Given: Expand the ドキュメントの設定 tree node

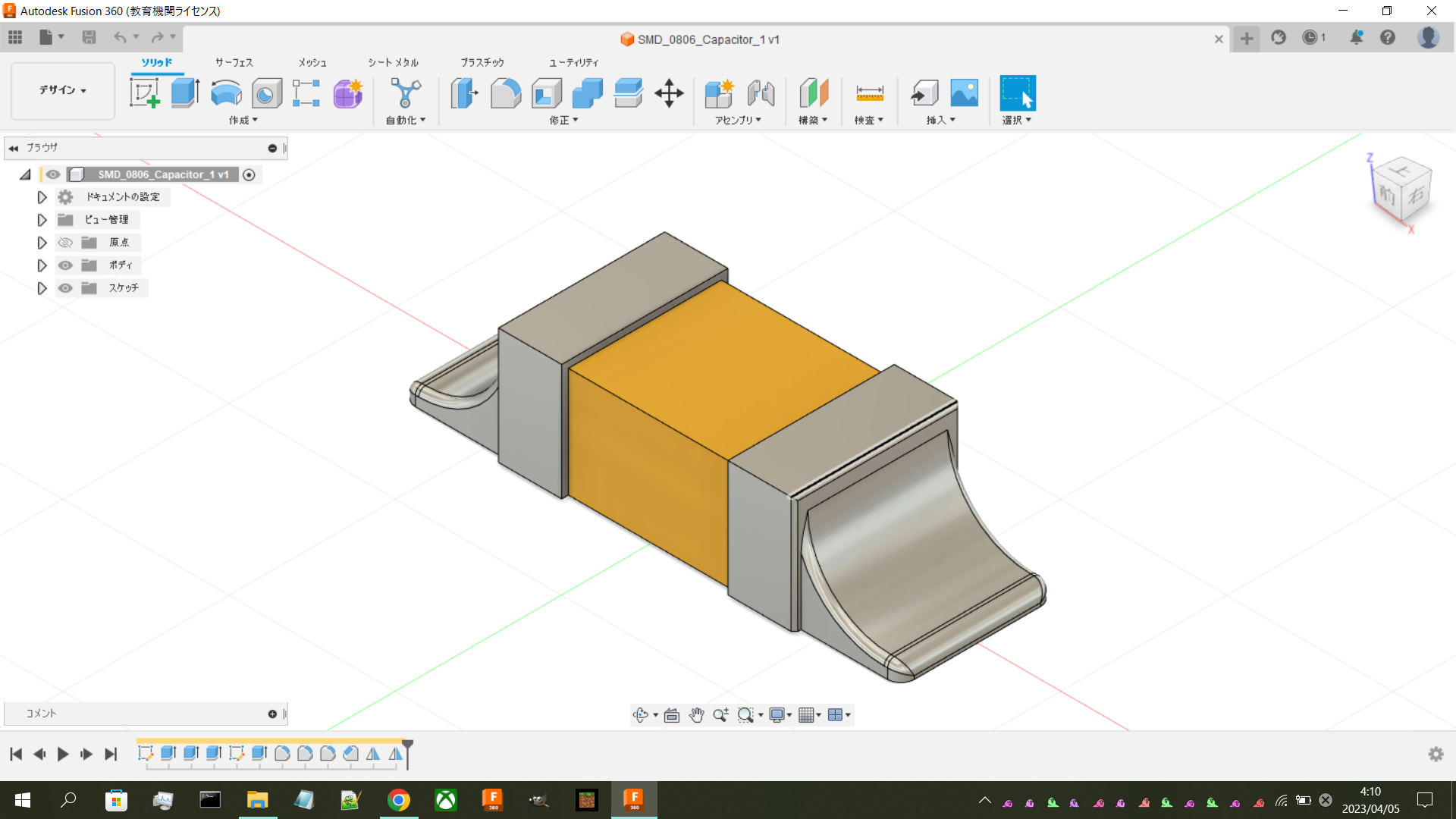Looking at the screenshot, I should 42,197.
